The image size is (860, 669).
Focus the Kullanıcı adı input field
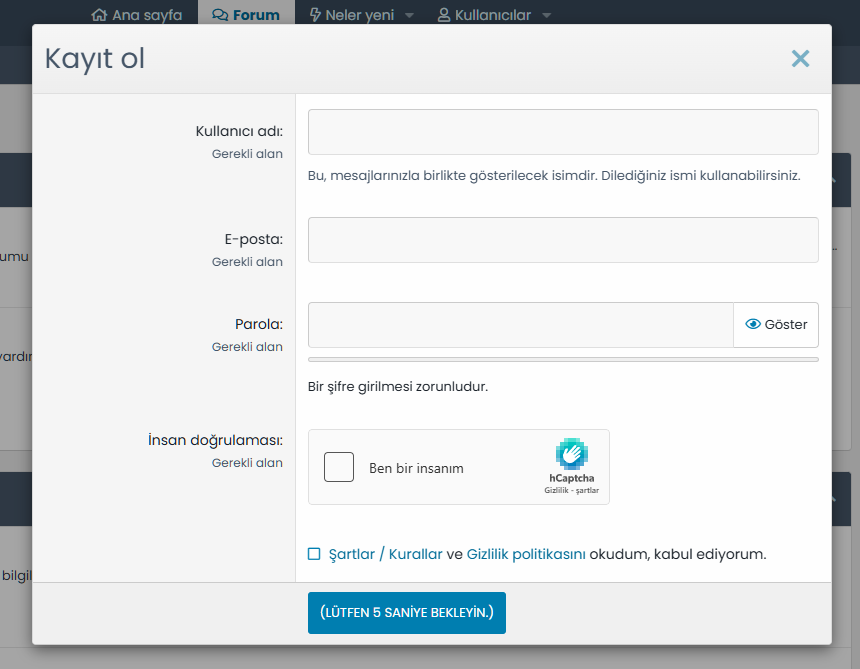tap(563, 132)
